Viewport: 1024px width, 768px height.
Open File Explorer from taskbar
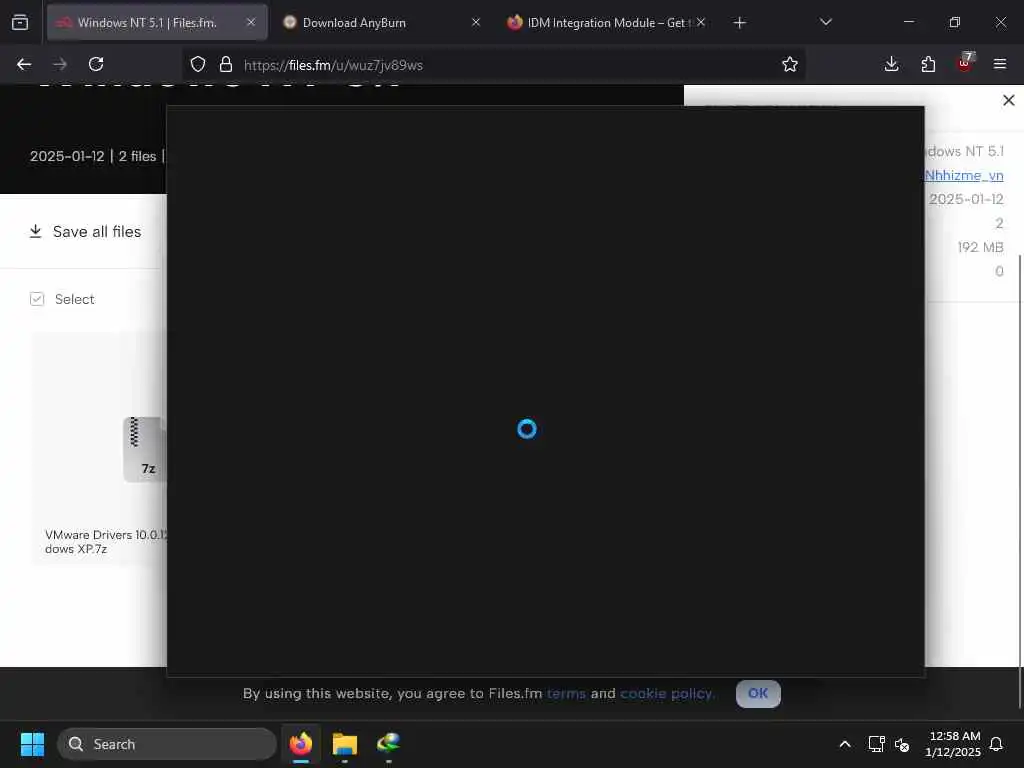[345, 744]
